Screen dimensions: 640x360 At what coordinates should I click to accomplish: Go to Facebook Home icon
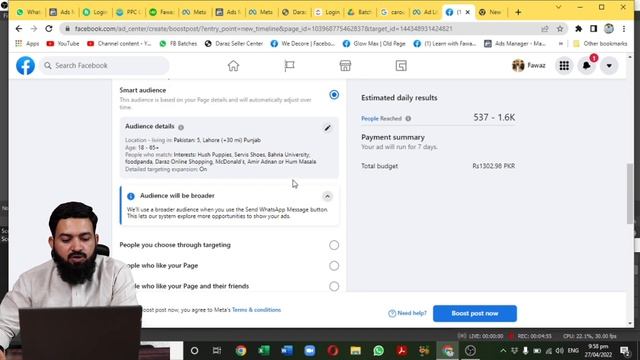click(x=233, y=66)
